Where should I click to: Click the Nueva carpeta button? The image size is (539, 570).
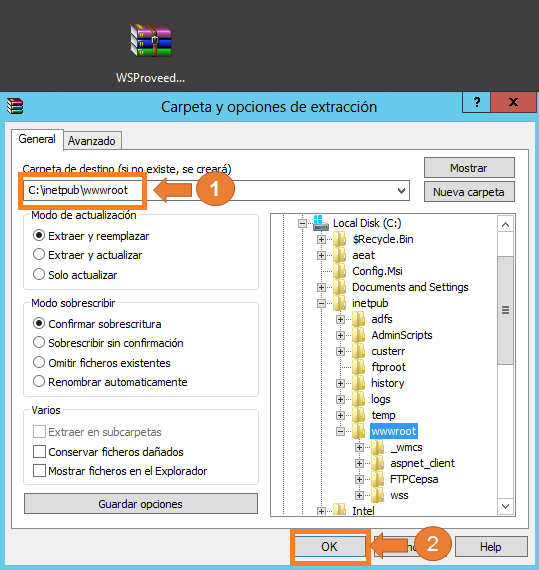tap(469, 192)
